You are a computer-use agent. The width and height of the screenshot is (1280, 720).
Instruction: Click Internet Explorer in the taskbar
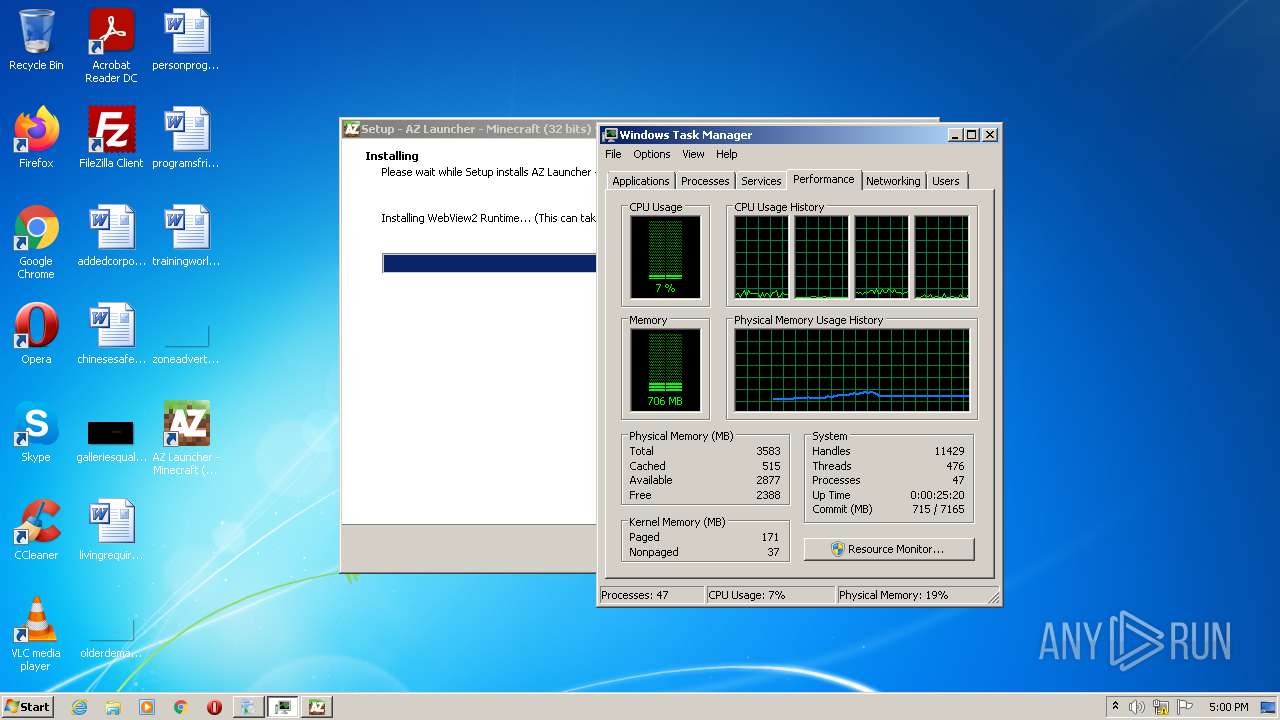click(79, 707)
